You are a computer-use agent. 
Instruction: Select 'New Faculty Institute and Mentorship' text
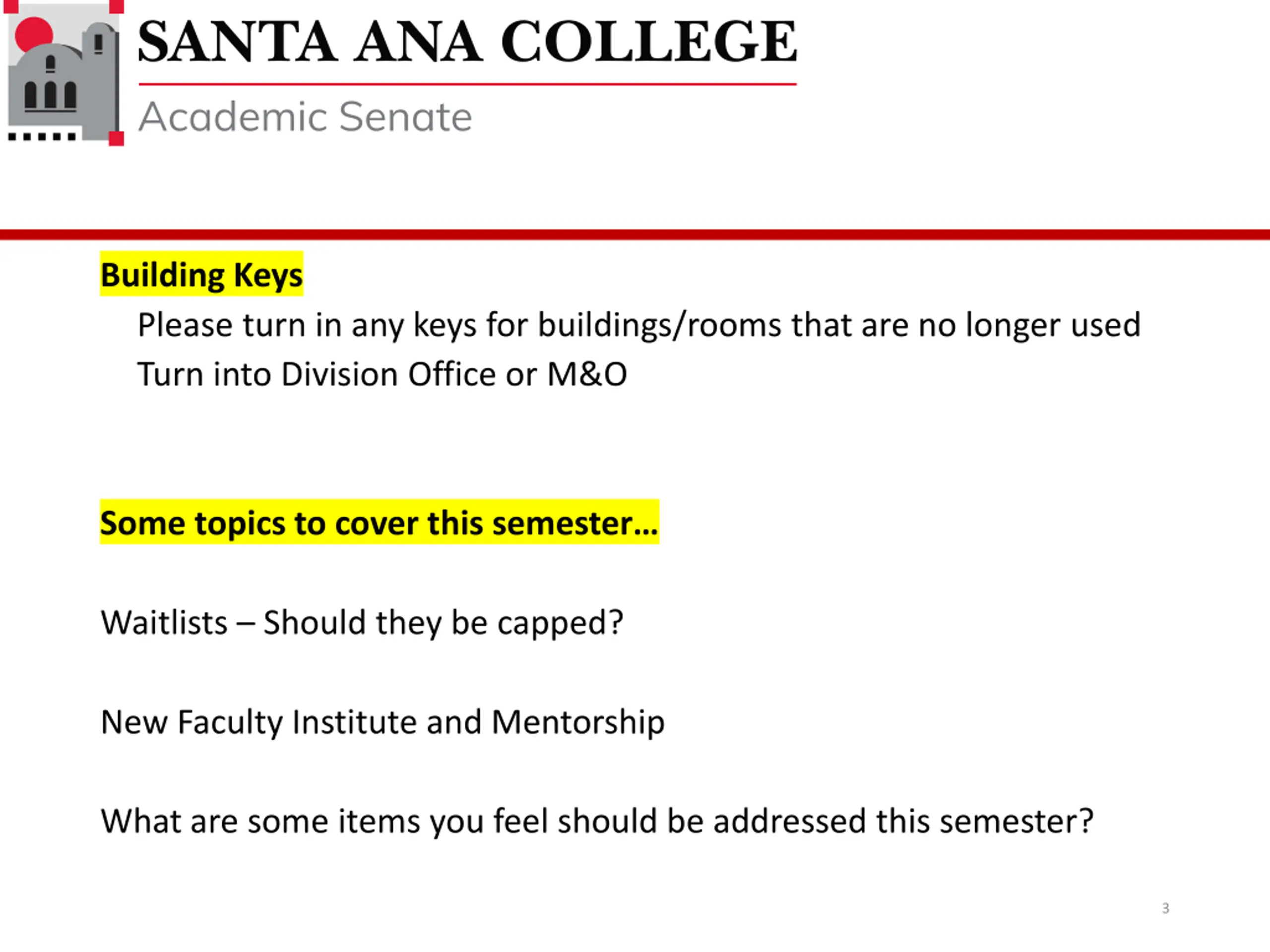click(x=382, y=722)
